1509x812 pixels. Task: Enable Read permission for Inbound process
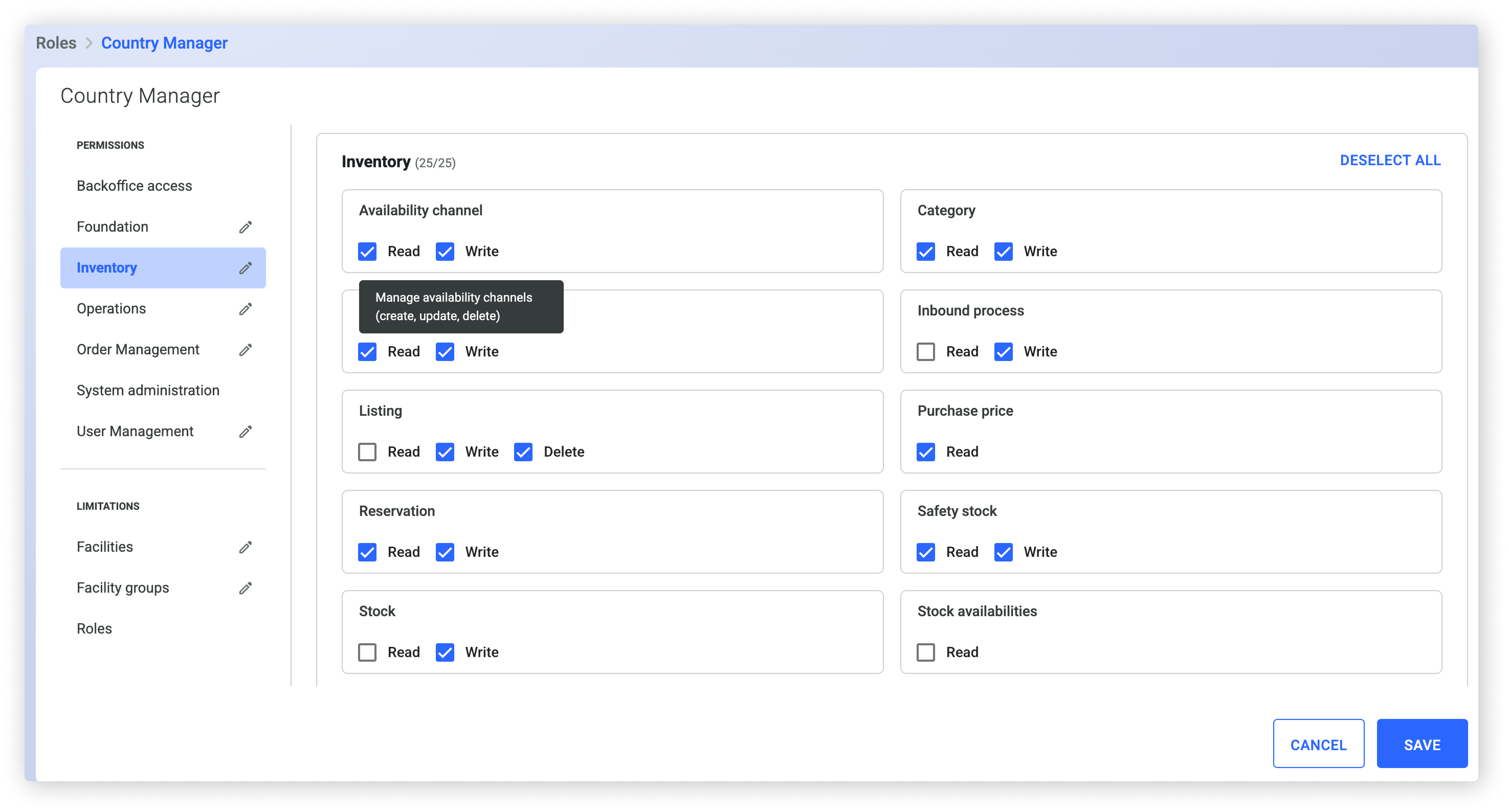(925, 352)
